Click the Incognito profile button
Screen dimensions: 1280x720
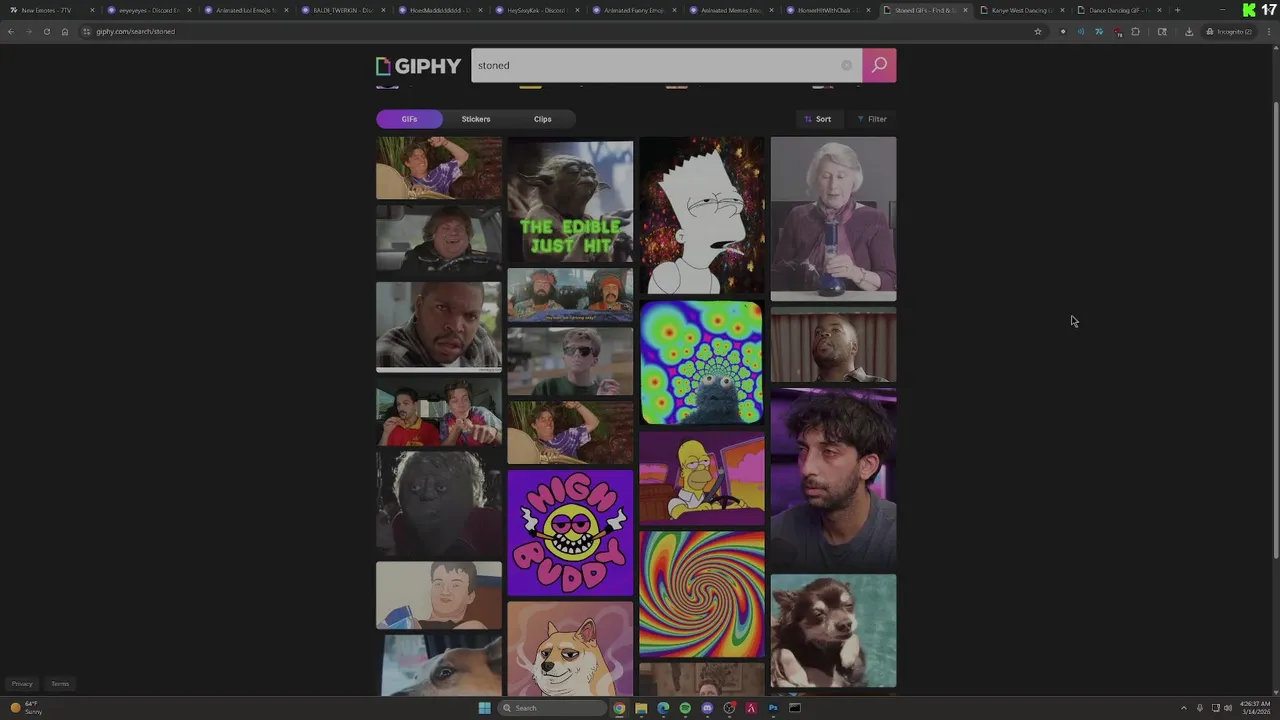click(x=1229, y=31)
